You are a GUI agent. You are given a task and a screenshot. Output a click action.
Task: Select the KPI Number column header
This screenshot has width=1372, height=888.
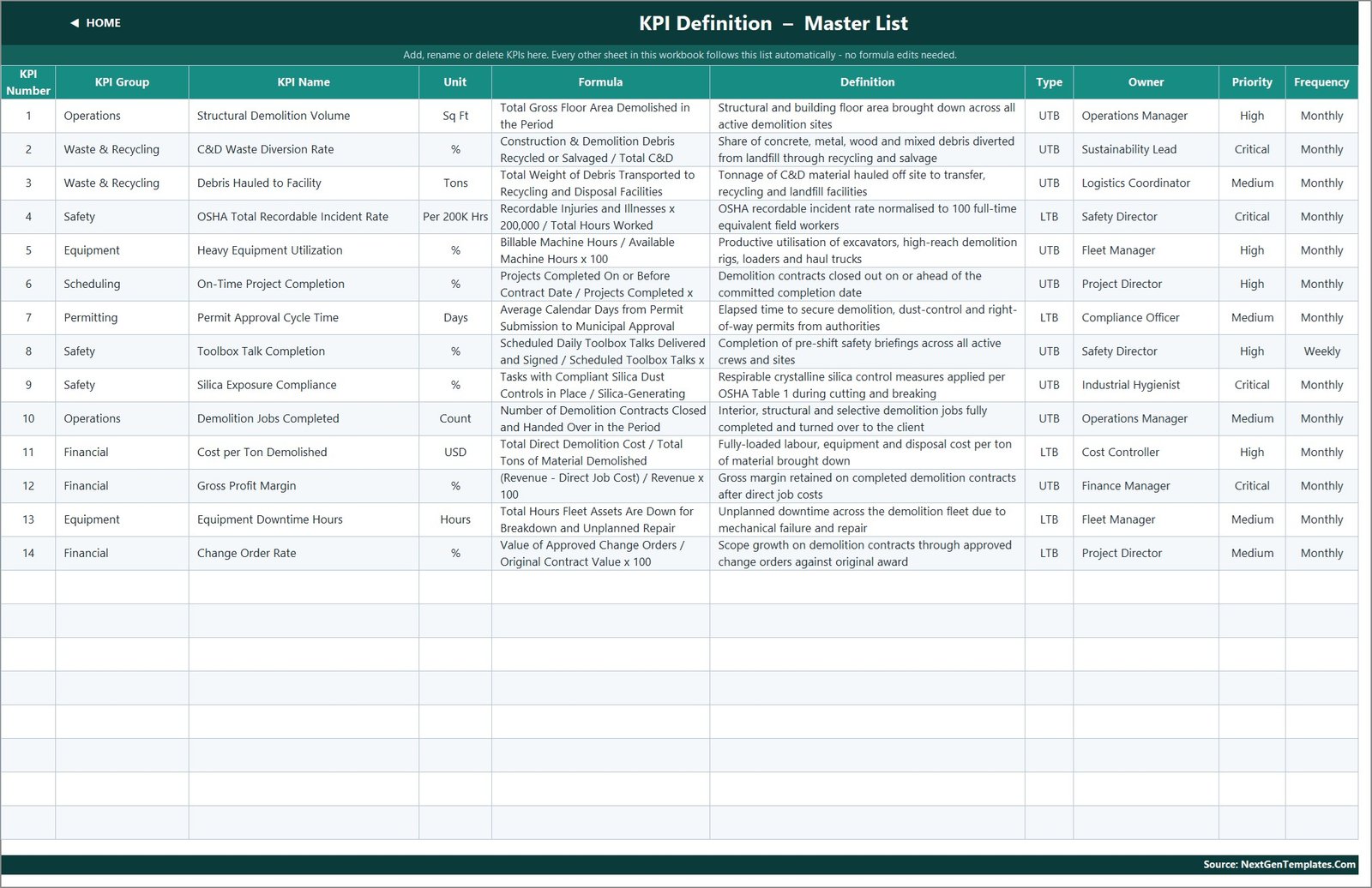click(x=28, y=82)
